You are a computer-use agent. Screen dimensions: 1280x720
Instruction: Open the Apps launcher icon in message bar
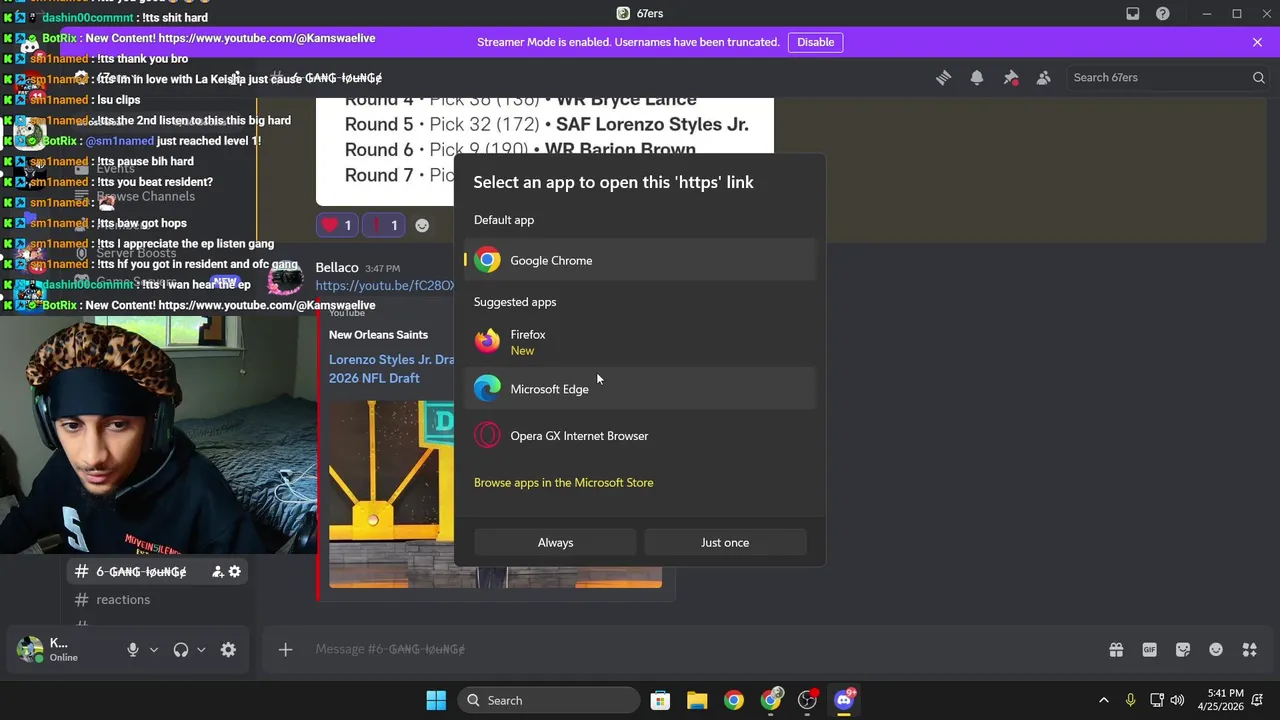pyautogui.click(x=1249, y=649)
